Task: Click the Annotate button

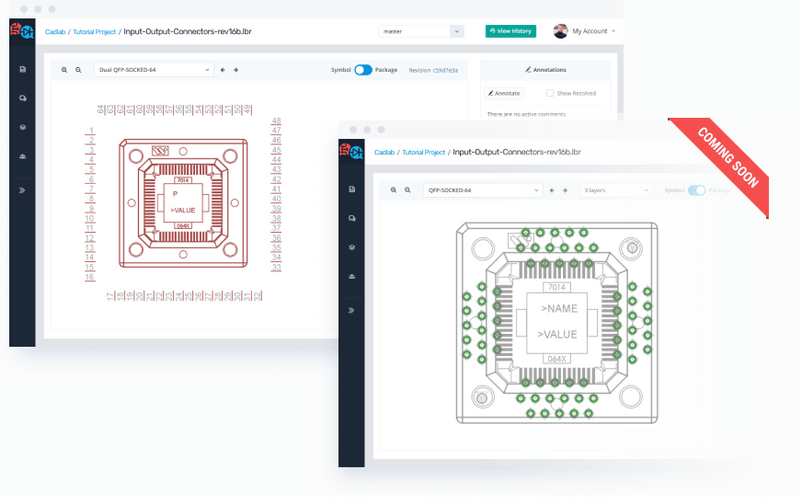Action: (x=504, y=93)
